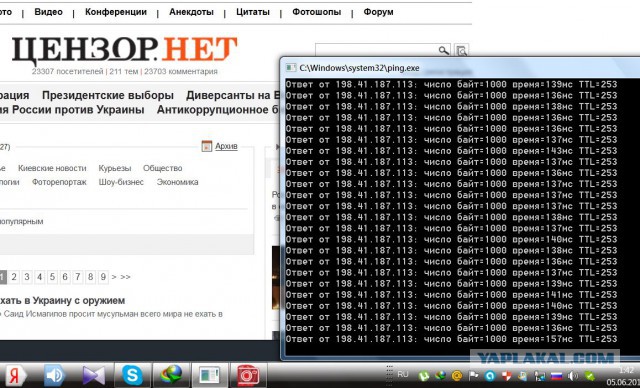Screen dimensions: 640x388
Task: Click the uTorrent tray icon
Action: (x=424, y=375)
